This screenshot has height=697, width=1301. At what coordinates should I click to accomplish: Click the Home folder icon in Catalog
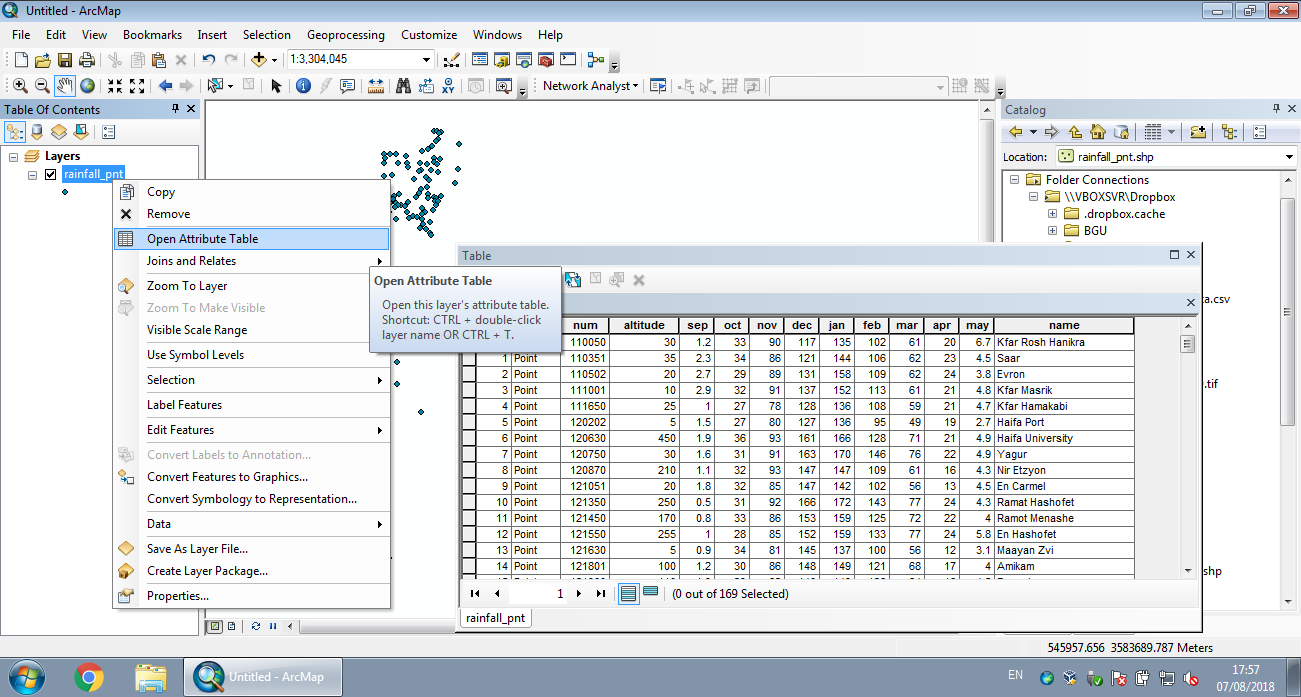coord(1096,130)
